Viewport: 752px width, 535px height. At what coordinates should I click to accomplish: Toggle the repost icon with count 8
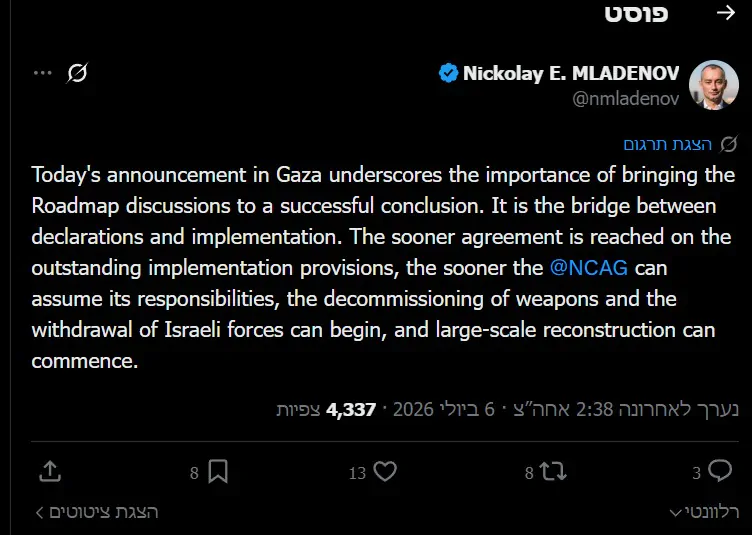(x=553, y=472)
